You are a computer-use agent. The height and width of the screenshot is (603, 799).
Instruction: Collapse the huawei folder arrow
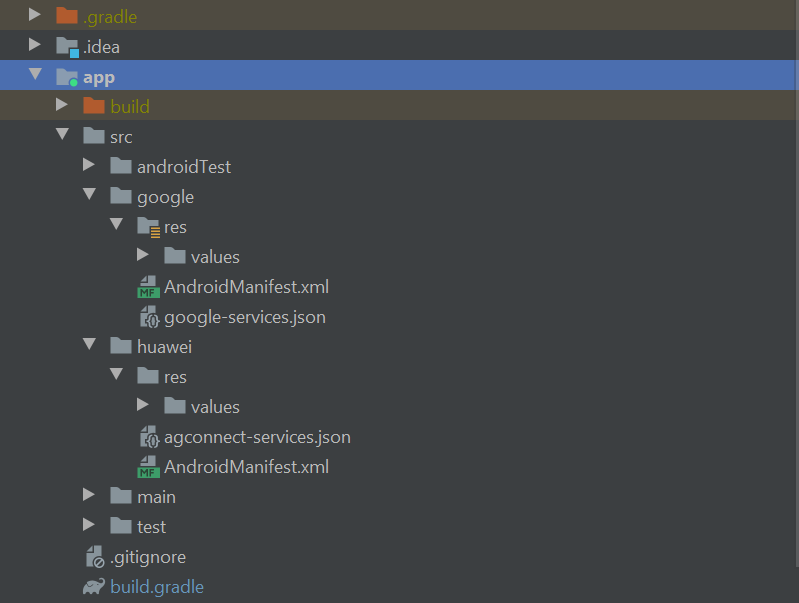[89, 344]
